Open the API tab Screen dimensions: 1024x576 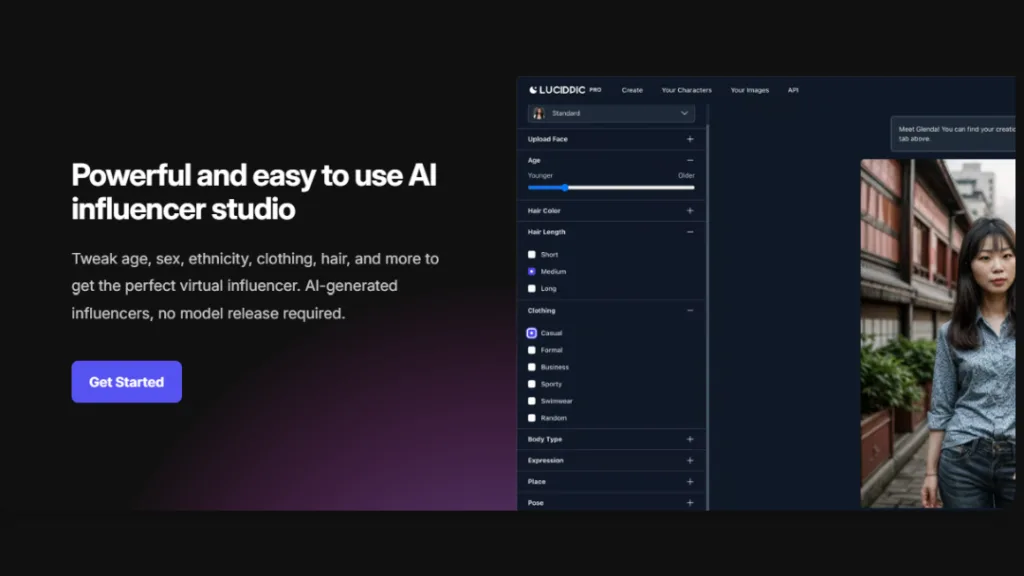(793, 90)
